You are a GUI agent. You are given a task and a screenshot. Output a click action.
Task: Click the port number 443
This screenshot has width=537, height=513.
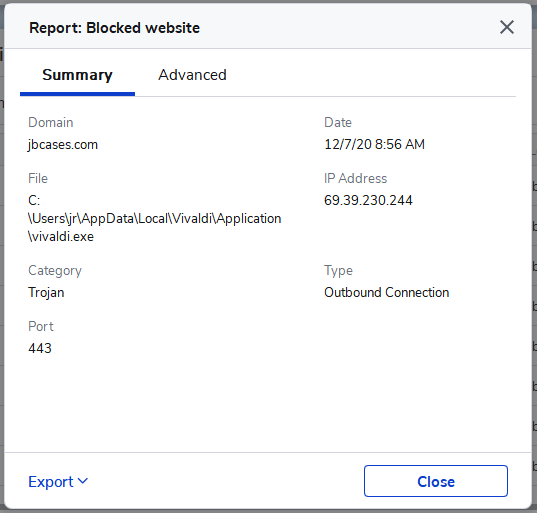(40, 348)
